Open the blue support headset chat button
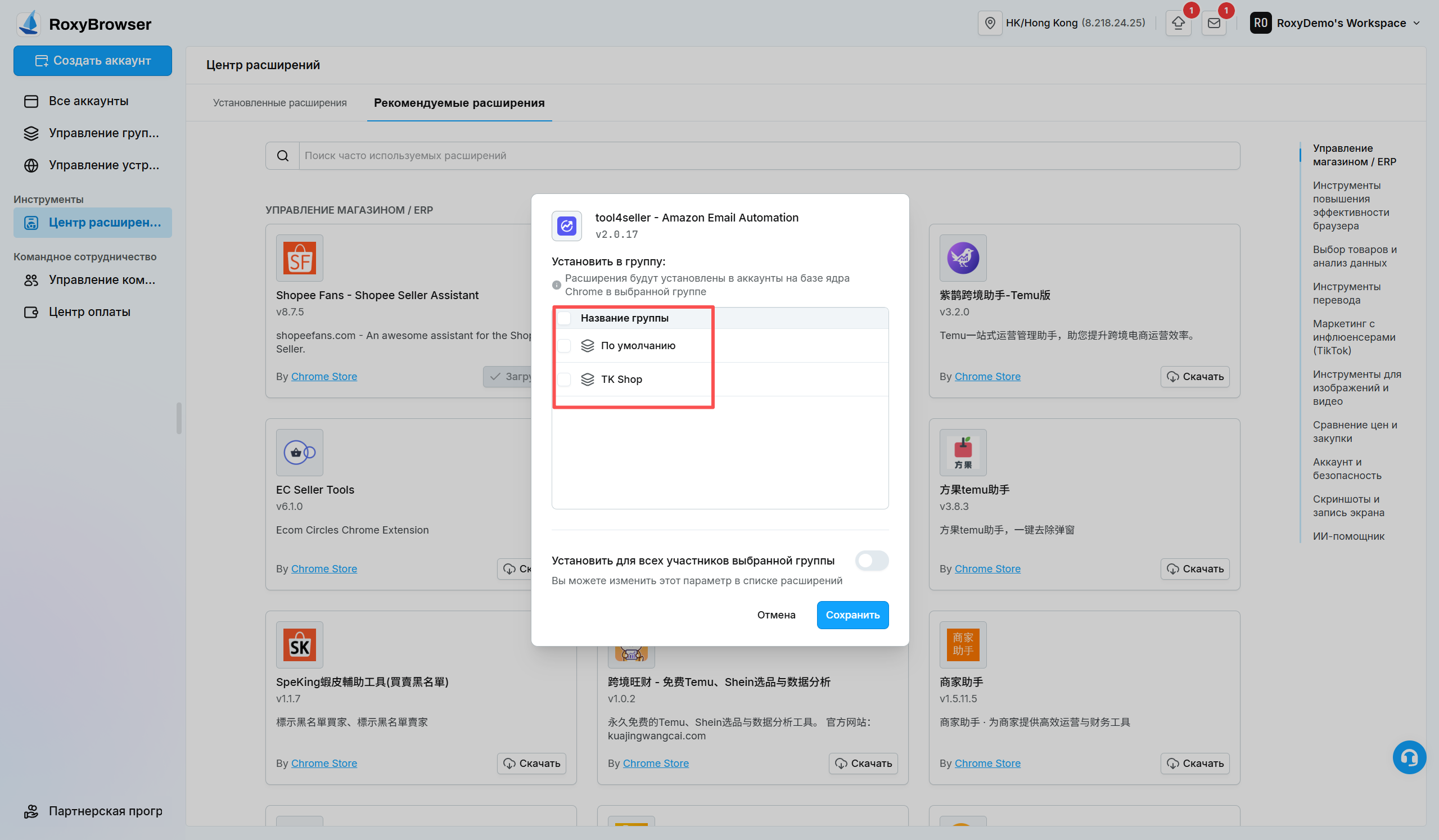 click(1409, 758)
